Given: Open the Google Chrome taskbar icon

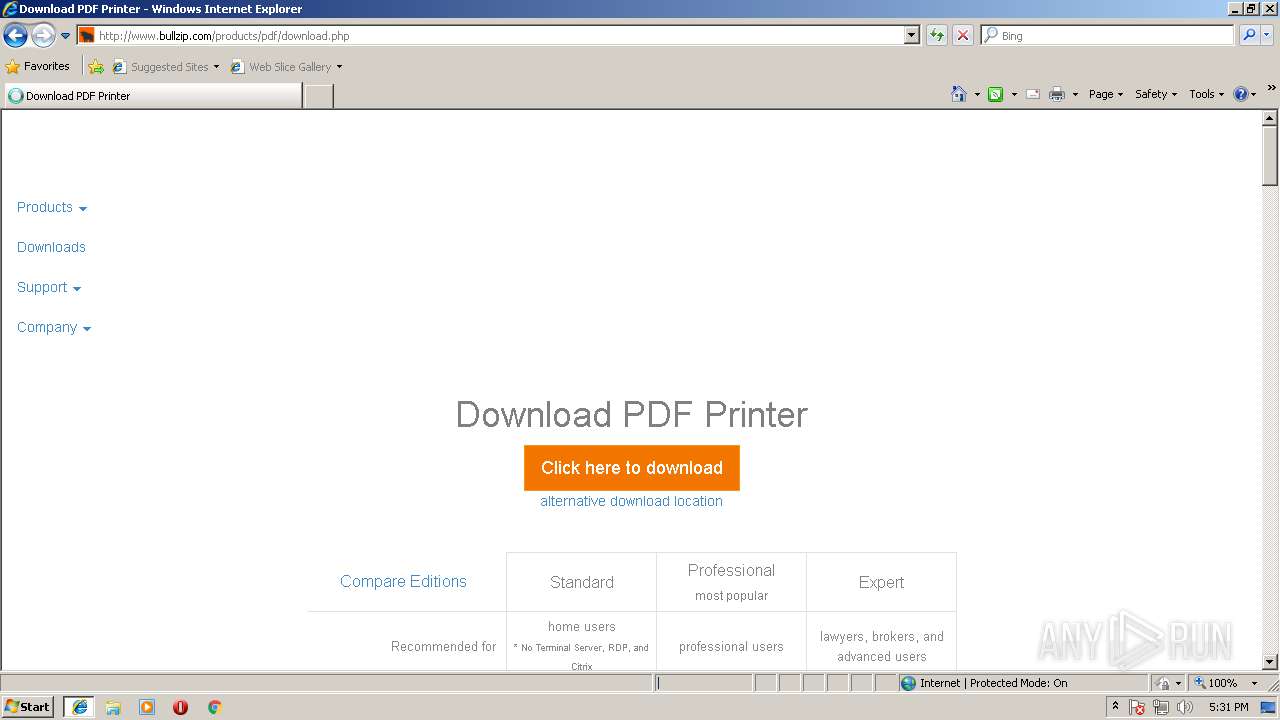Looking at the screenshot, I should coord(214,707).
